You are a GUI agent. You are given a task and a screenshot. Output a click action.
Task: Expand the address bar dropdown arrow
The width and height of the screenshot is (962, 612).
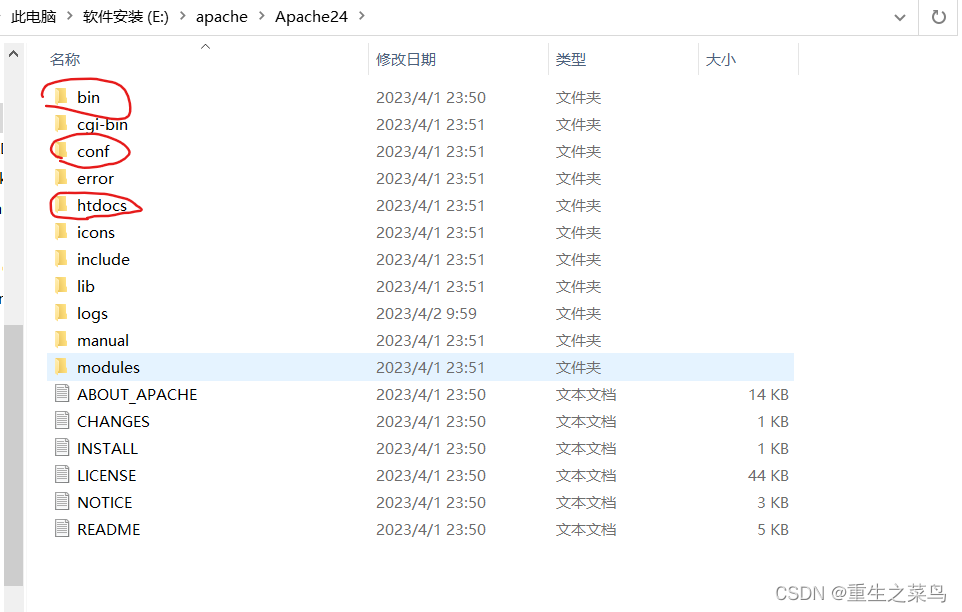898,17
